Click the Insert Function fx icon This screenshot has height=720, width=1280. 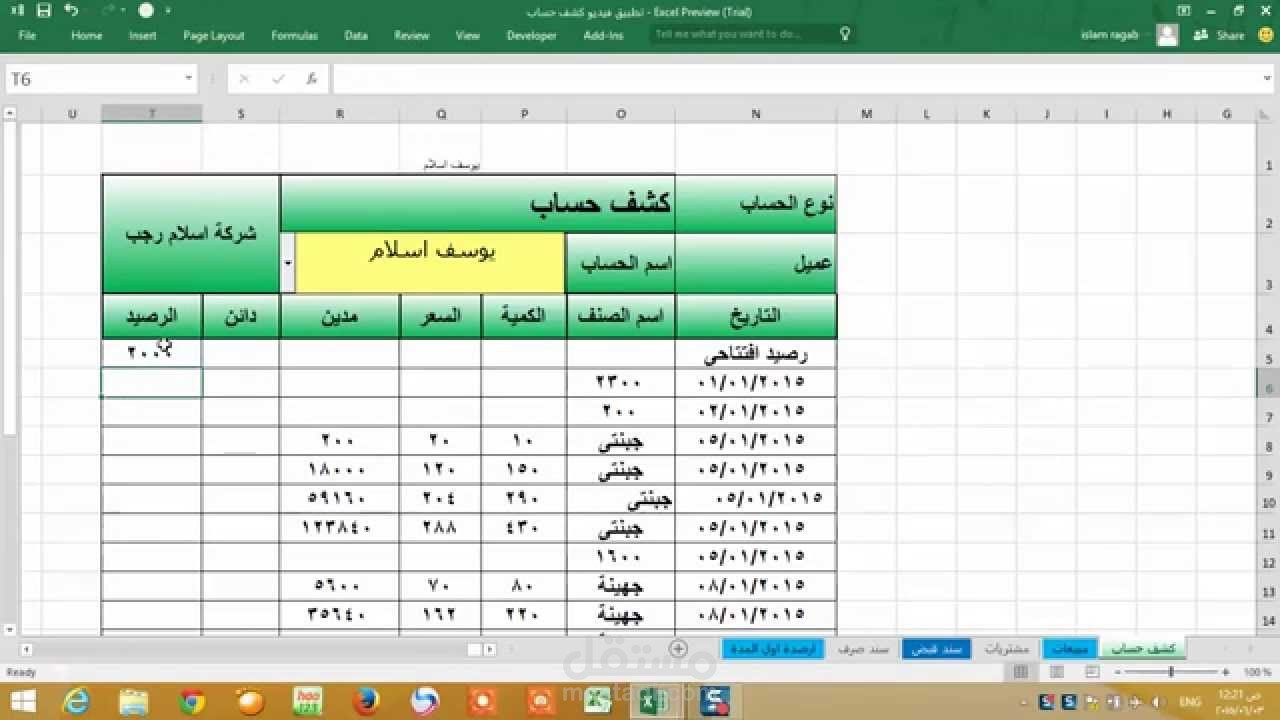click(x=312, y=79)
